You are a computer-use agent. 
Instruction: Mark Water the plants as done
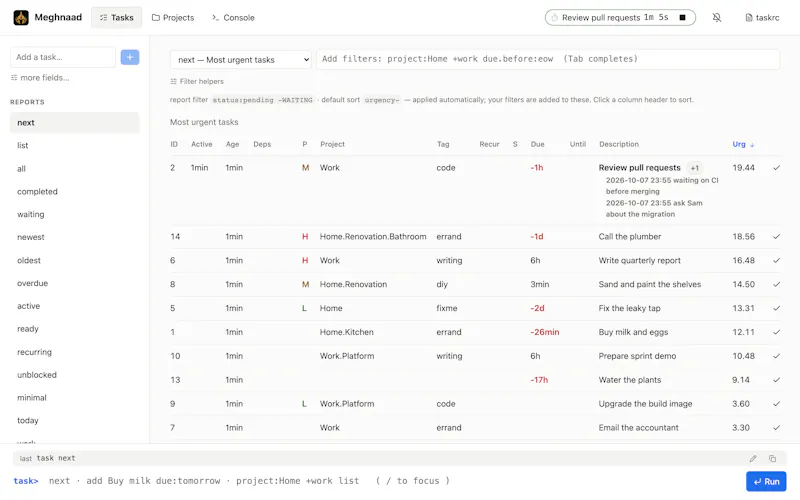(776, 380)
